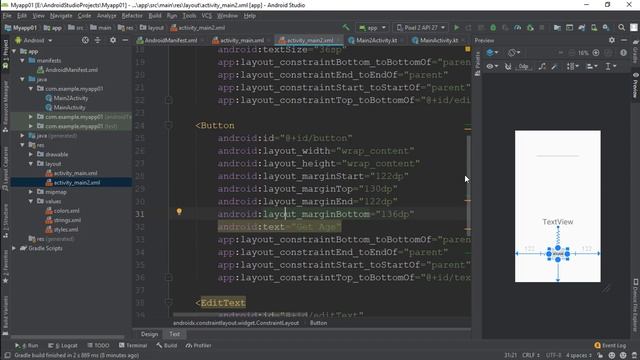Image resolution: width=640 pixels, height=360 pixels.
Task: Toggle the Resource Manager side tab
Action: pos(5,106)
